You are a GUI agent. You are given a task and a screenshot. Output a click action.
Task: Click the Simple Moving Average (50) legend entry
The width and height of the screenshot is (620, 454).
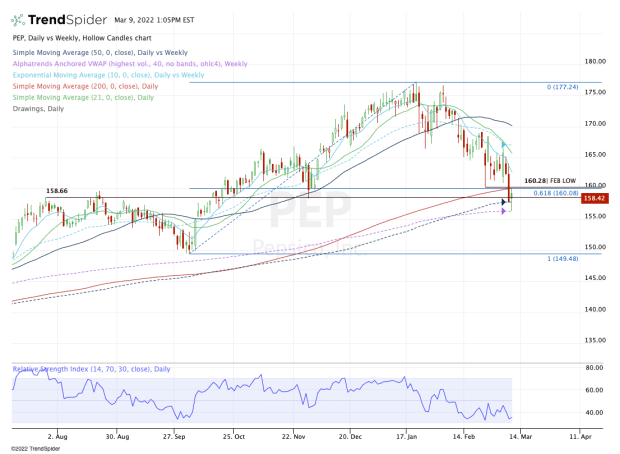click(100, 53)
